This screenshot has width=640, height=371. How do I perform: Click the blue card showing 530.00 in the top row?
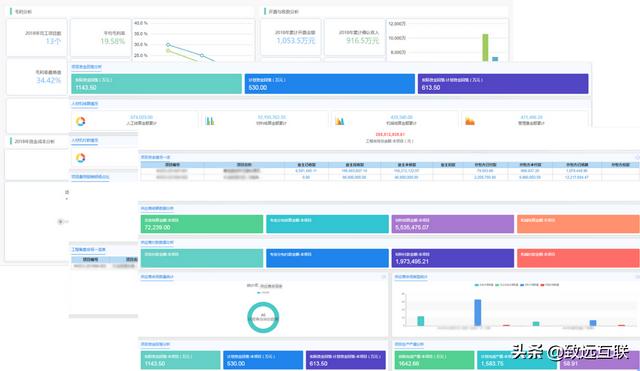coord(329,84)
